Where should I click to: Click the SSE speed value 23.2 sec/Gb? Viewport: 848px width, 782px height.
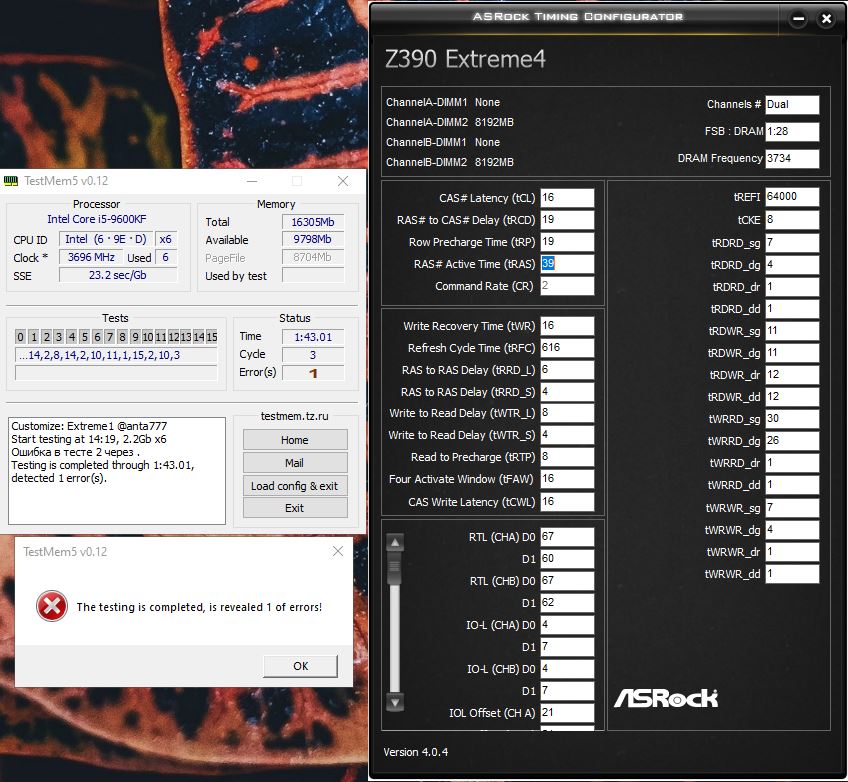[118, 275]
